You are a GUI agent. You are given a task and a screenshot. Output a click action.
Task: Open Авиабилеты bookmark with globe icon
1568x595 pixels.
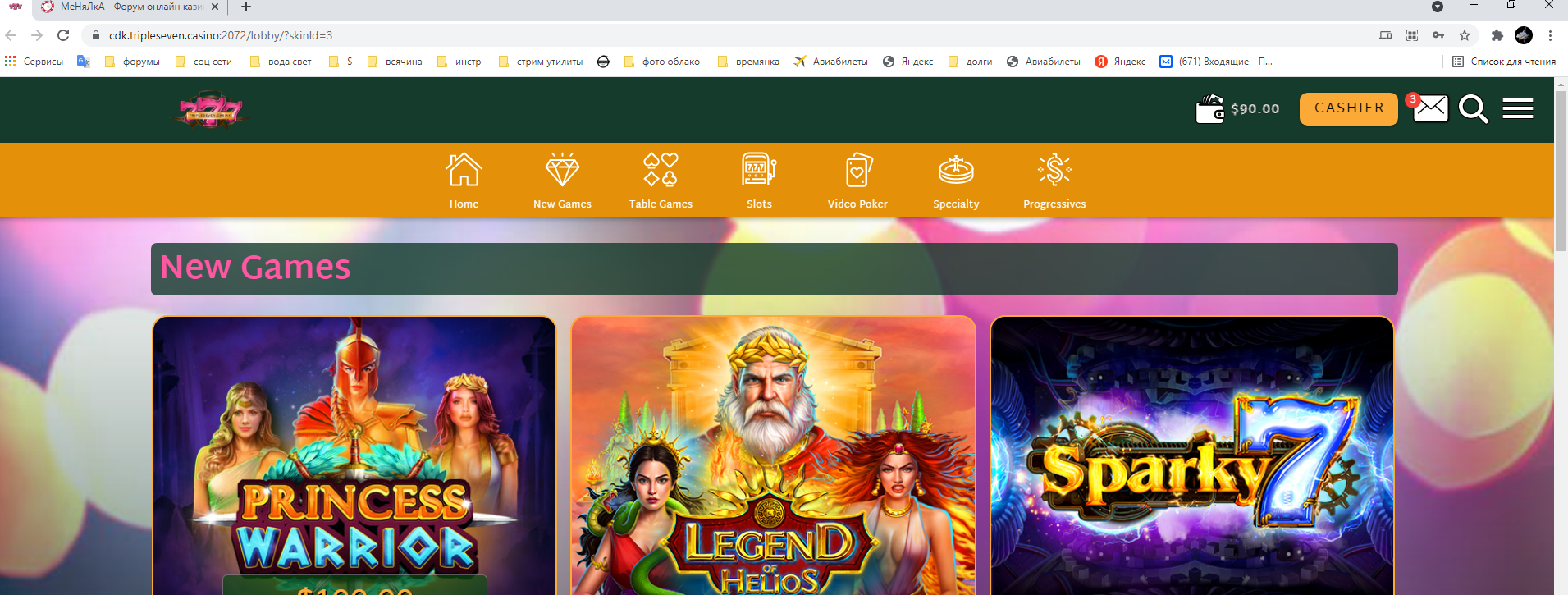(x=1043, y=62)
